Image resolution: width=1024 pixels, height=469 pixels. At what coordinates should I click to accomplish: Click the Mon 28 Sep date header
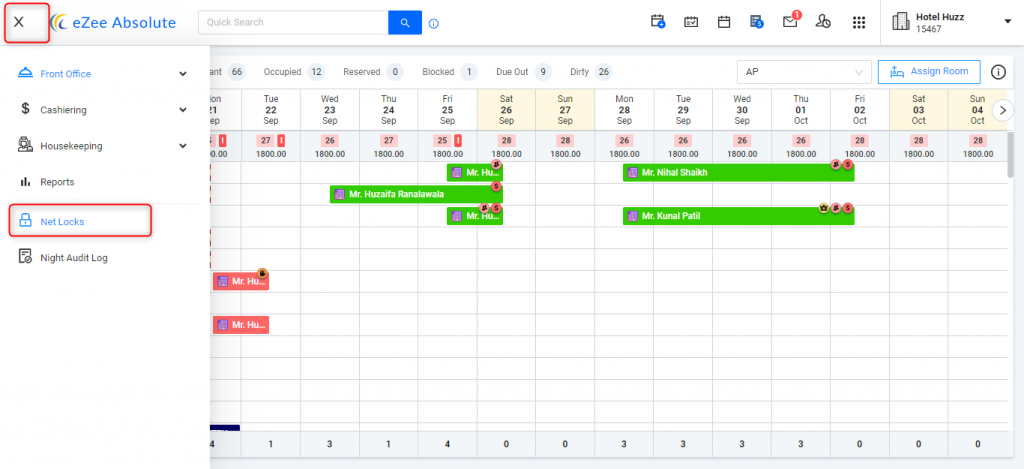click(x=624, y=110)
